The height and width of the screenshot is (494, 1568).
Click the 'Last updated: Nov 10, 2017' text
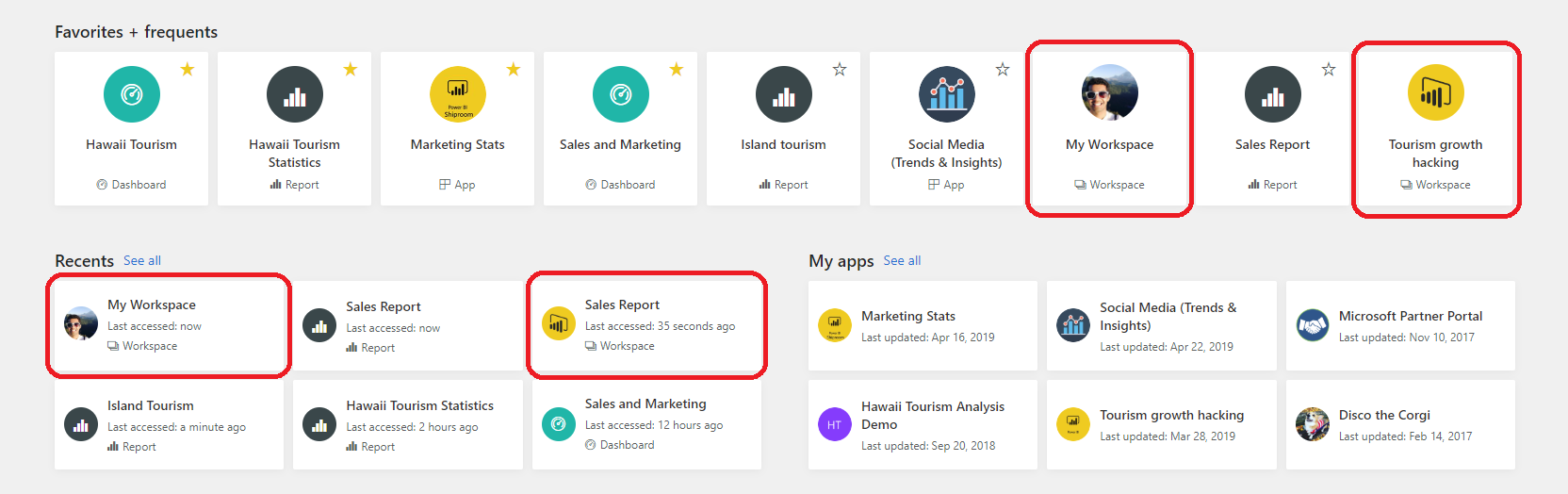click(x=1407, y=338)
